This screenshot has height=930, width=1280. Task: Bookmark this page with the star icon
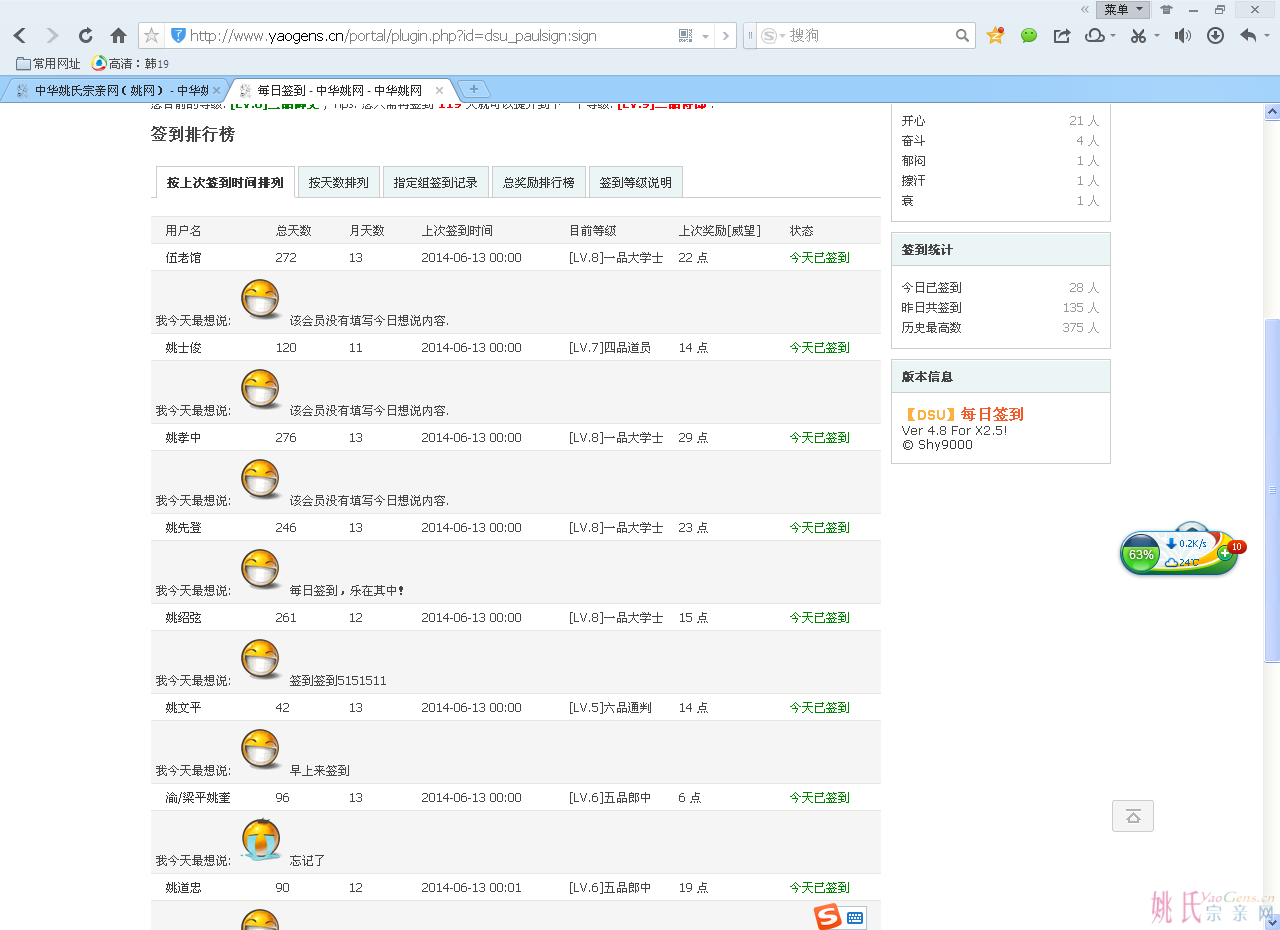coord(152,36)
